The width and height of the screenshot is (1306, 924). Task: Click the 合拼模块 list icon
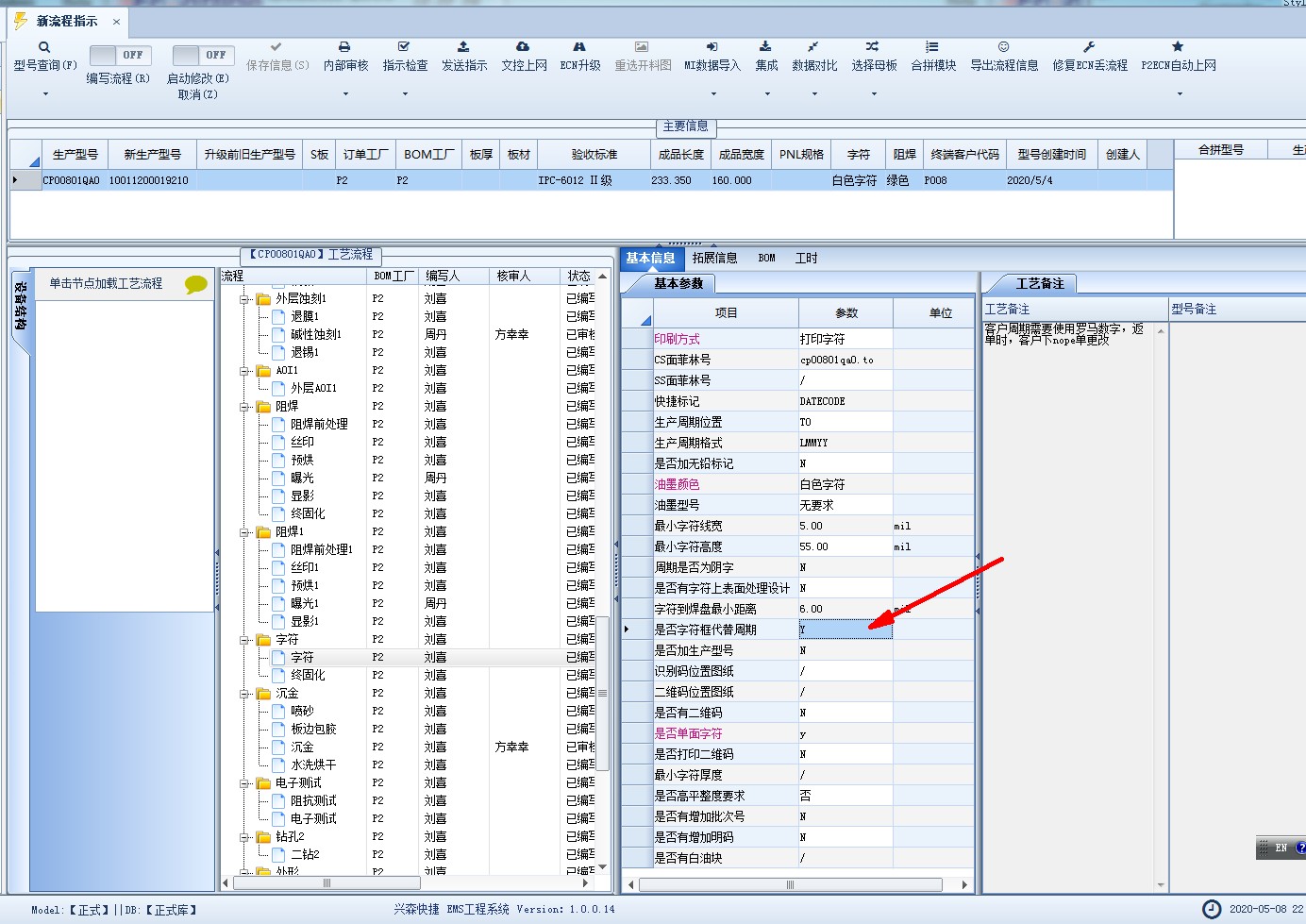932,46
